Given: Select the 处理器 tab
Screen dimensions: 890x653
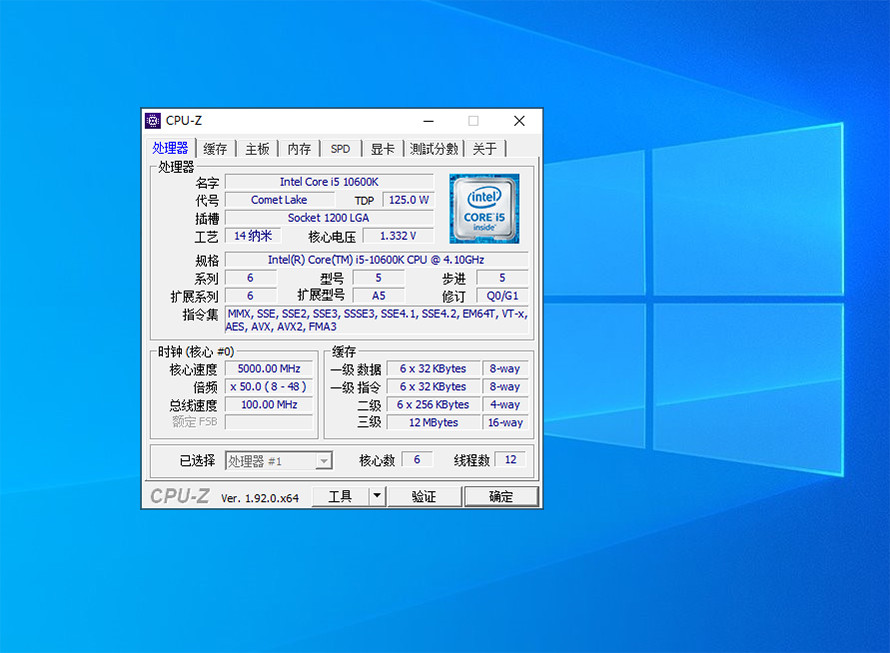Looking at the screenshot, I should point(170,148).
